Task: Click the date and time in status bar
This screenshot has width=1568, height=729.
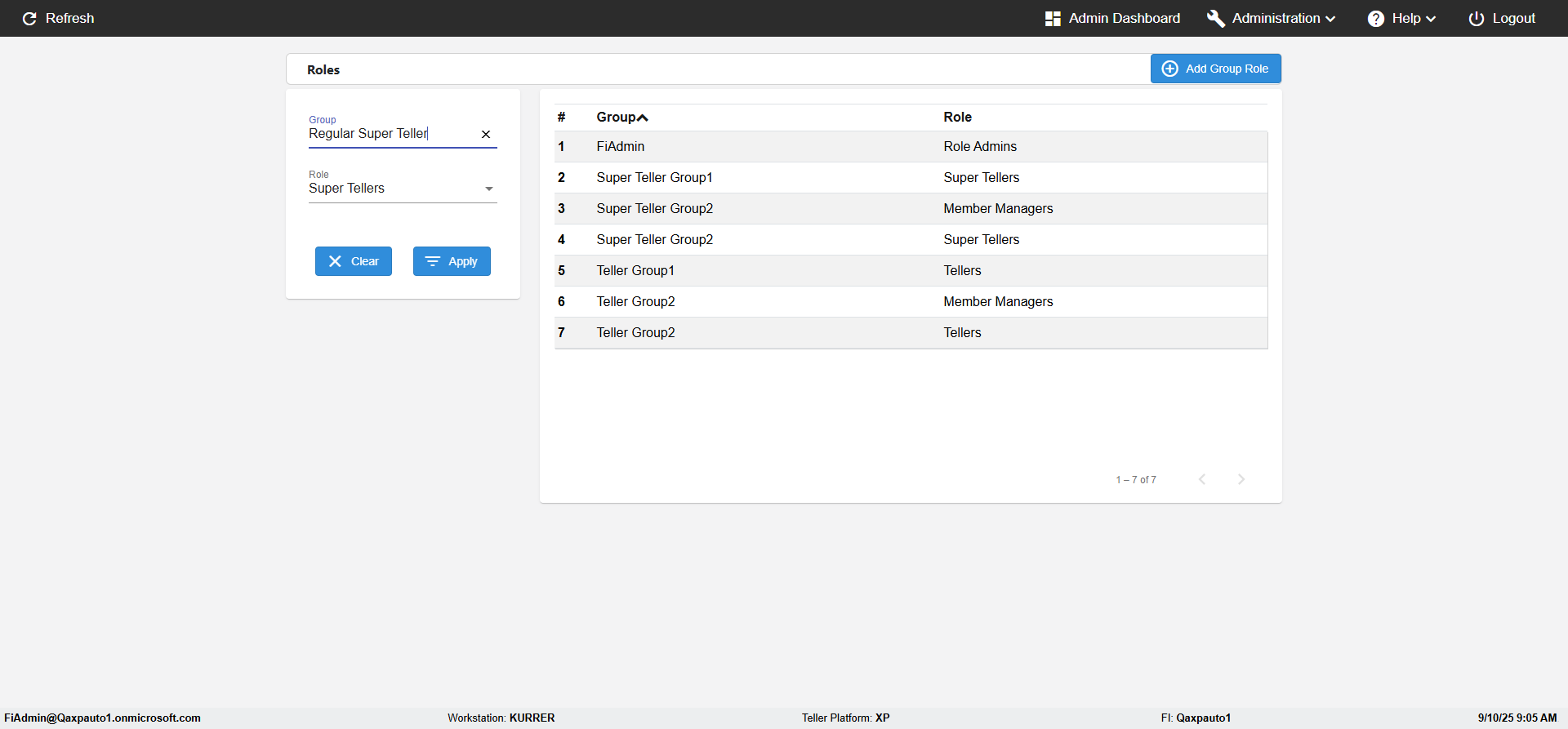Action: tap(1517, 718)
